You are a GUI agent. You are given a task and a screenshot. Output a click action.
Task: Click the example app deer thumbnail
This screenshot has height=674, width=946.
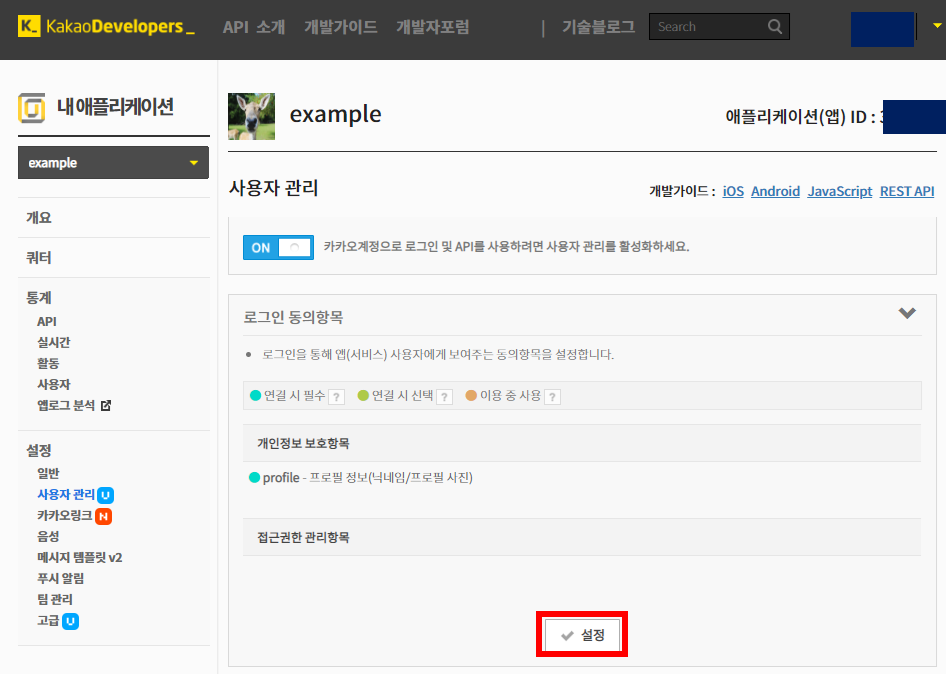(252, 116)
